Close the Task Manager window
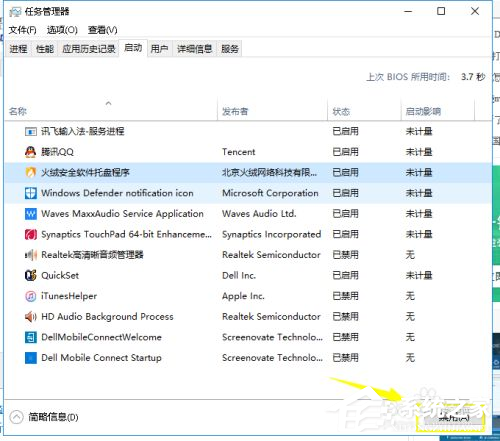The image size is (500, 441). tap(475, 11)
